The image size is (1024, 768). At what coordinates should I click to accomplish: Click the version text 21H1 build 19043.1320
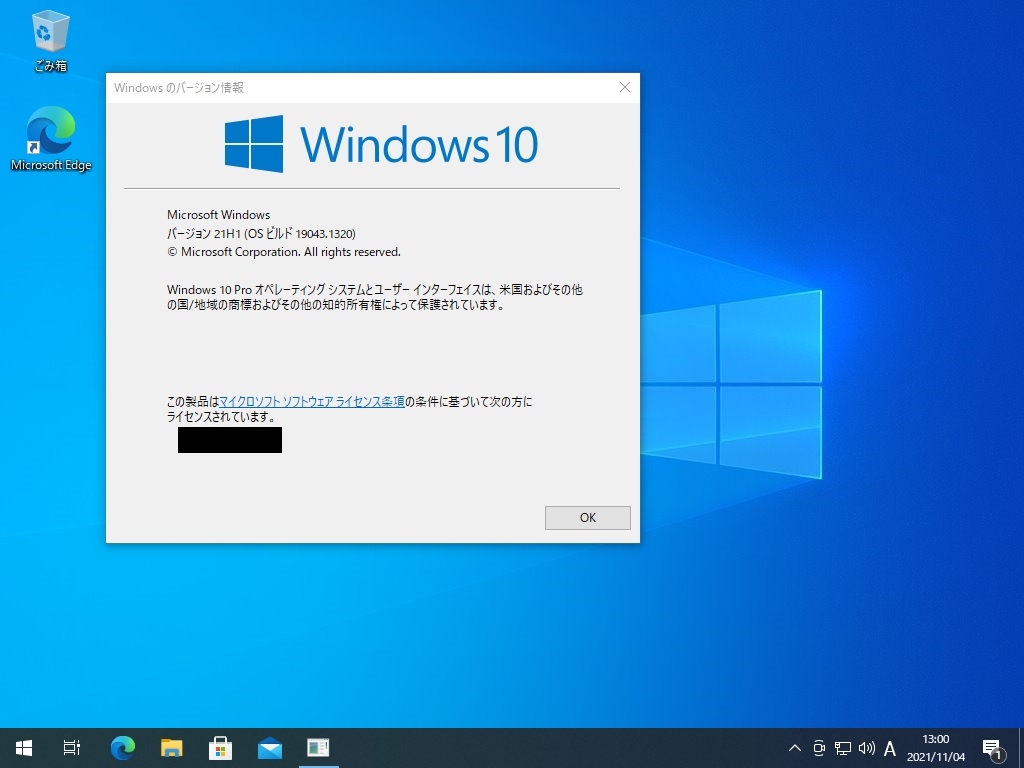pos(261,234)
